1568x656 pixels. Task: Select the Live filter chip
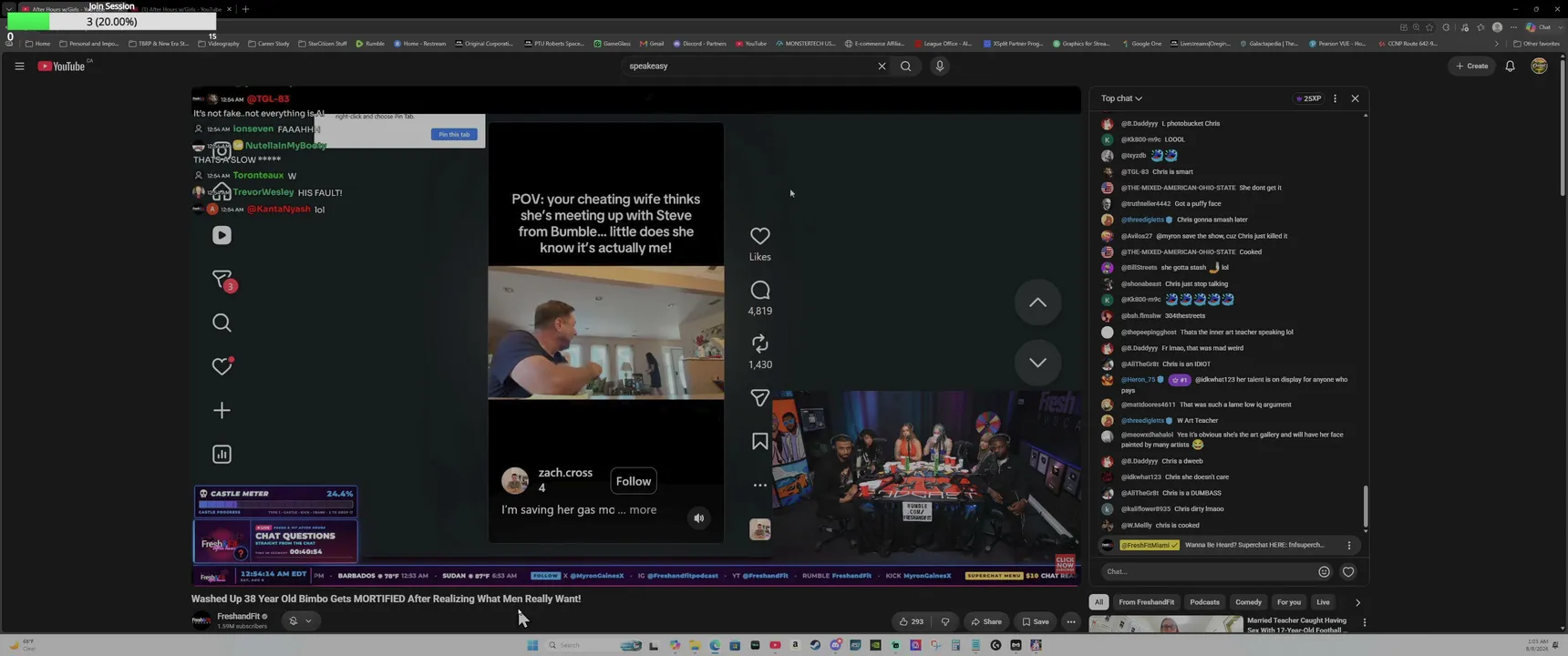pyautogui.click(x=1323, y=602)
